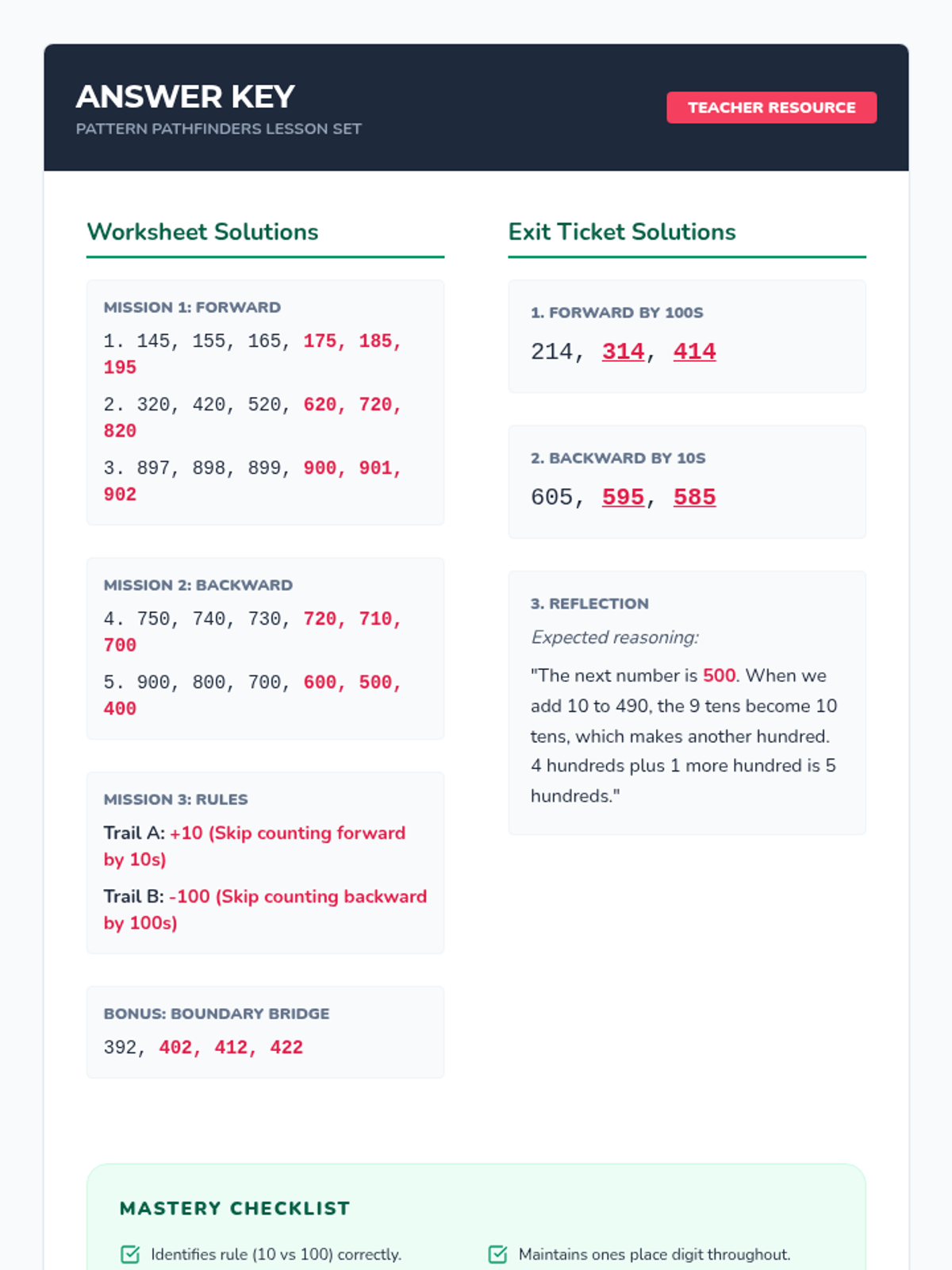
Task: Click the Mission 3: Rules card label
Action: (x=175, y=799)
